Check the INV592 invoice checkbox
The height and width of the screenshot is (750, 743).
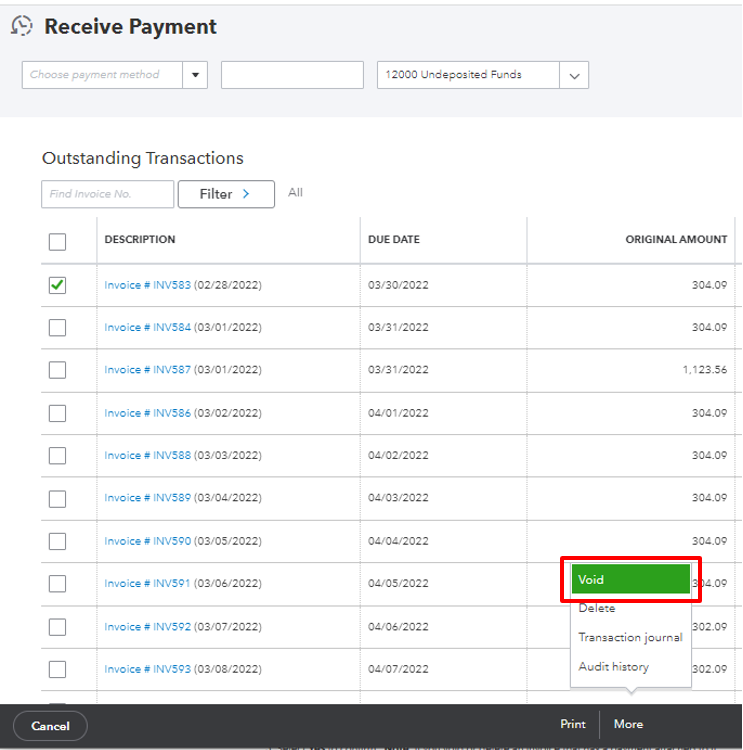(57, 627)
